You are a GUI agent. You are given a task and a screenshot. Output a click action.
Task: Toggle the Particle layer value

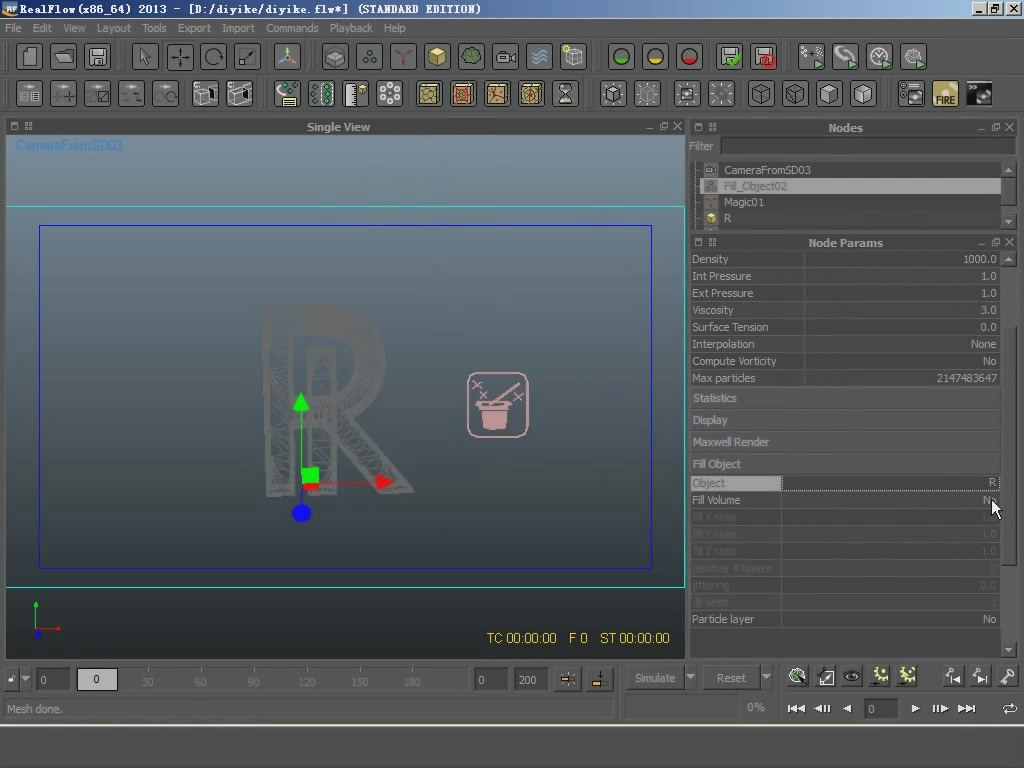890,619
